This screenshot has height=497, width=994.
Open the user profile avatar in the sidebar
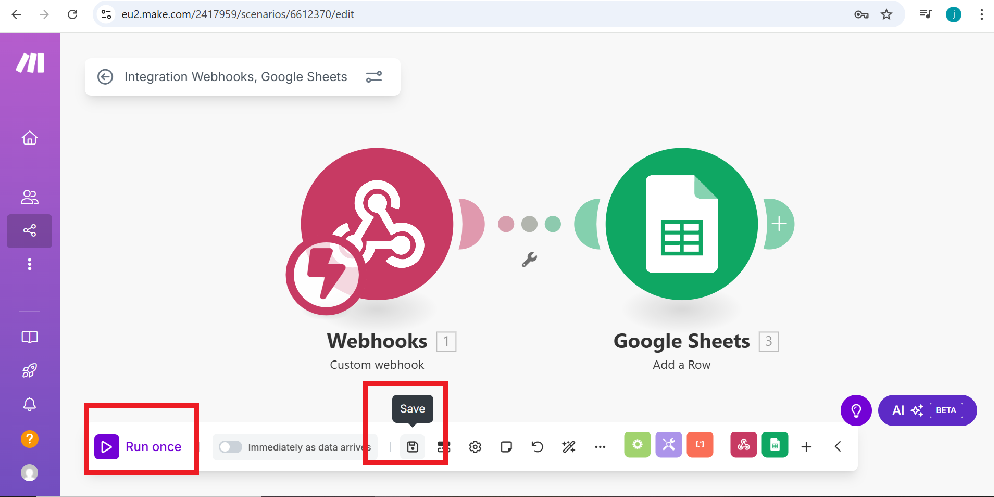(30, 472)
